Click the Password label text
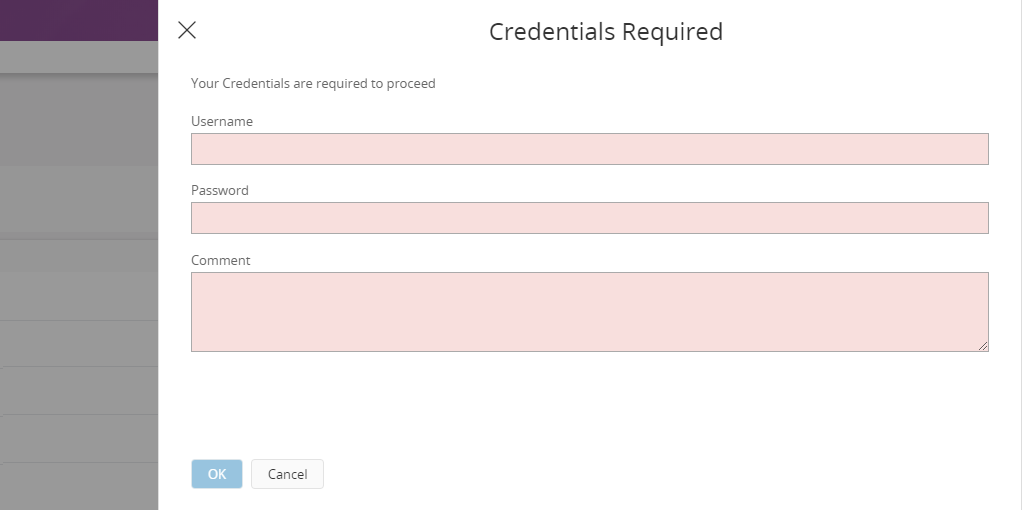The width and height of the screenshot is (1022, 510). point(220,190)
